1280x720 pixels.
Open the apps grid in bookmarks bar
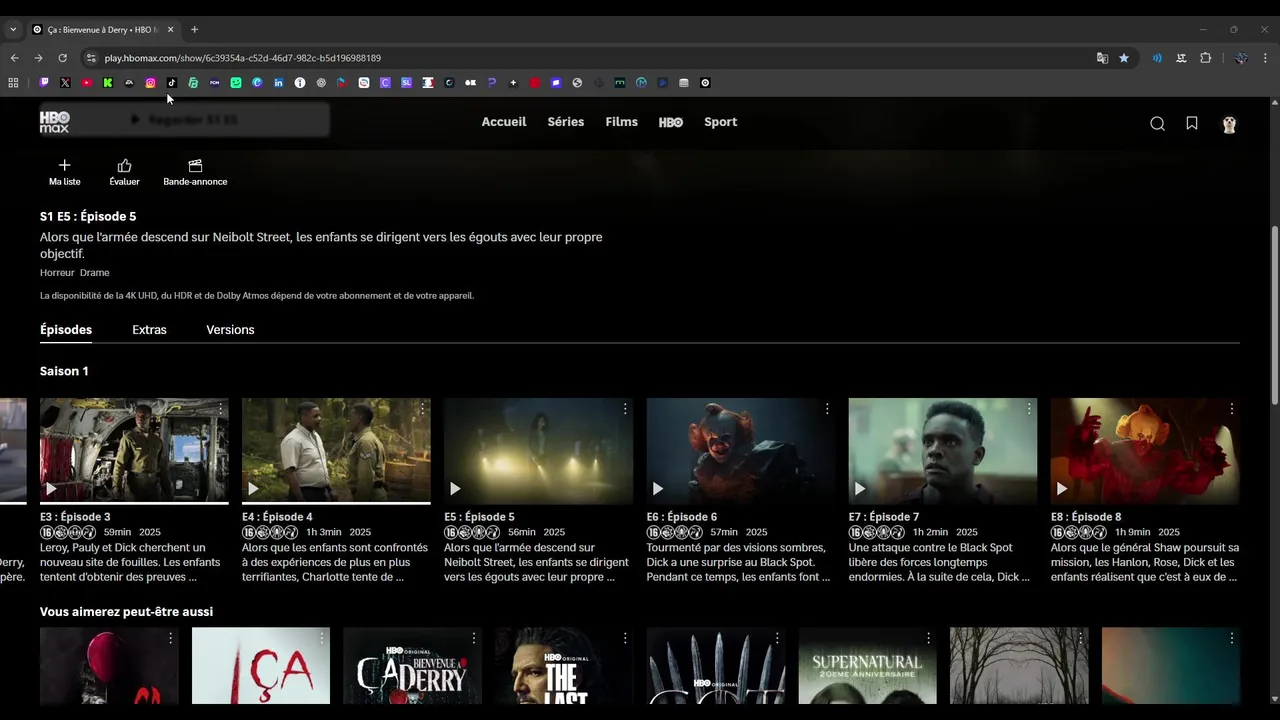coord(13,83)
